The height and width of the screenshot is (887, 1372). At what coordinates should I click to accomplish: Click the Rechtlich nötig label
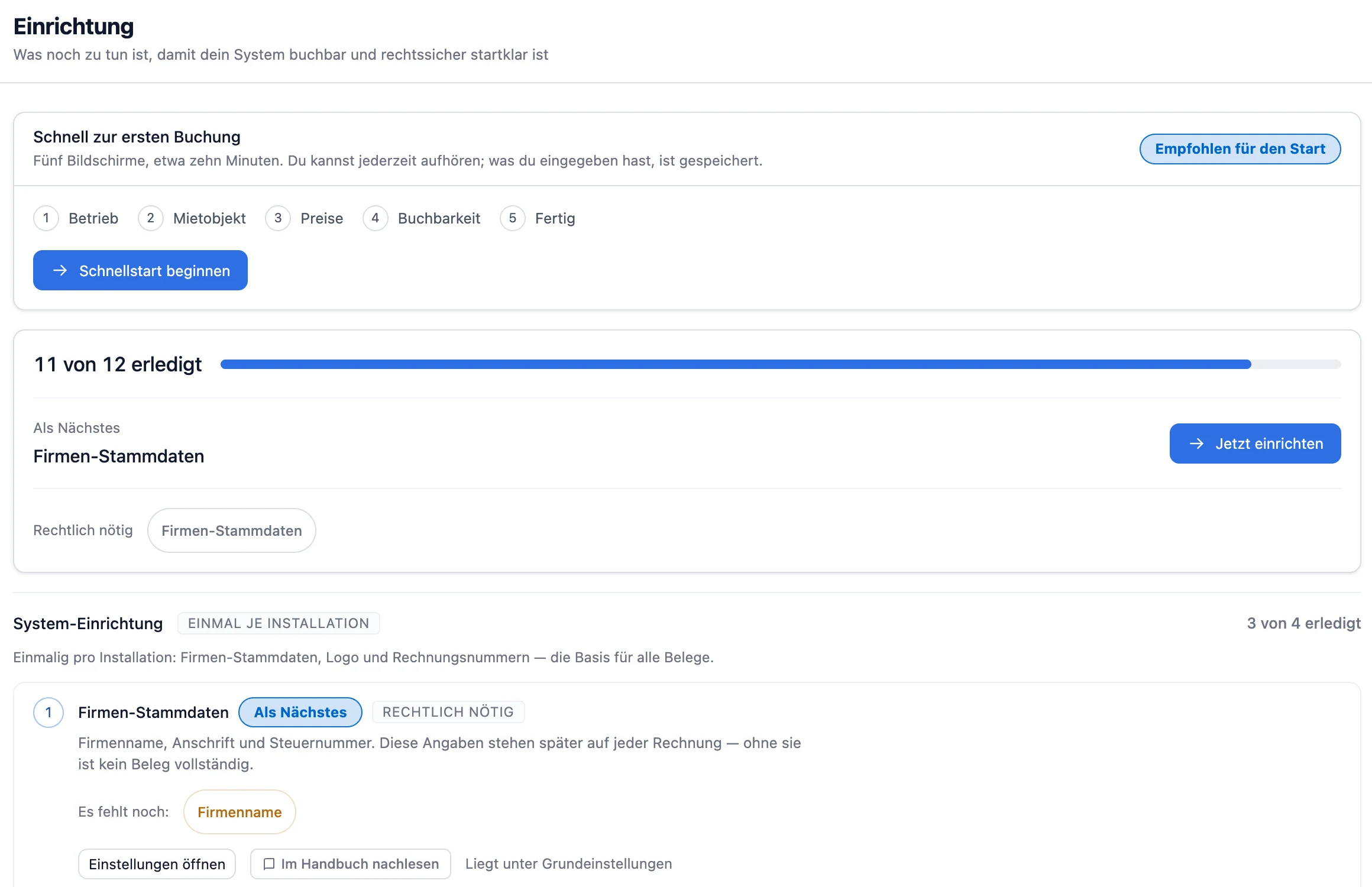(x=83, y=530)
